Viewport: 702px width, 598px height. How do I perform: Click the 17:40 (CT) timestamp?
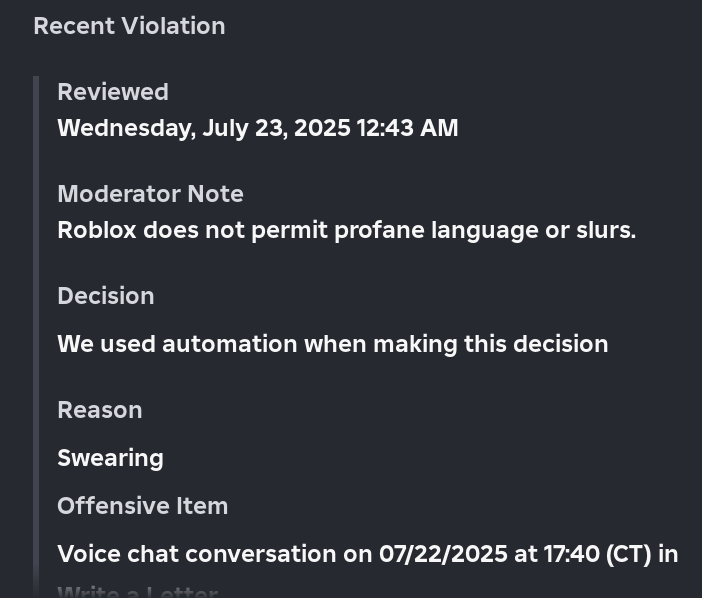pos(597,554)
